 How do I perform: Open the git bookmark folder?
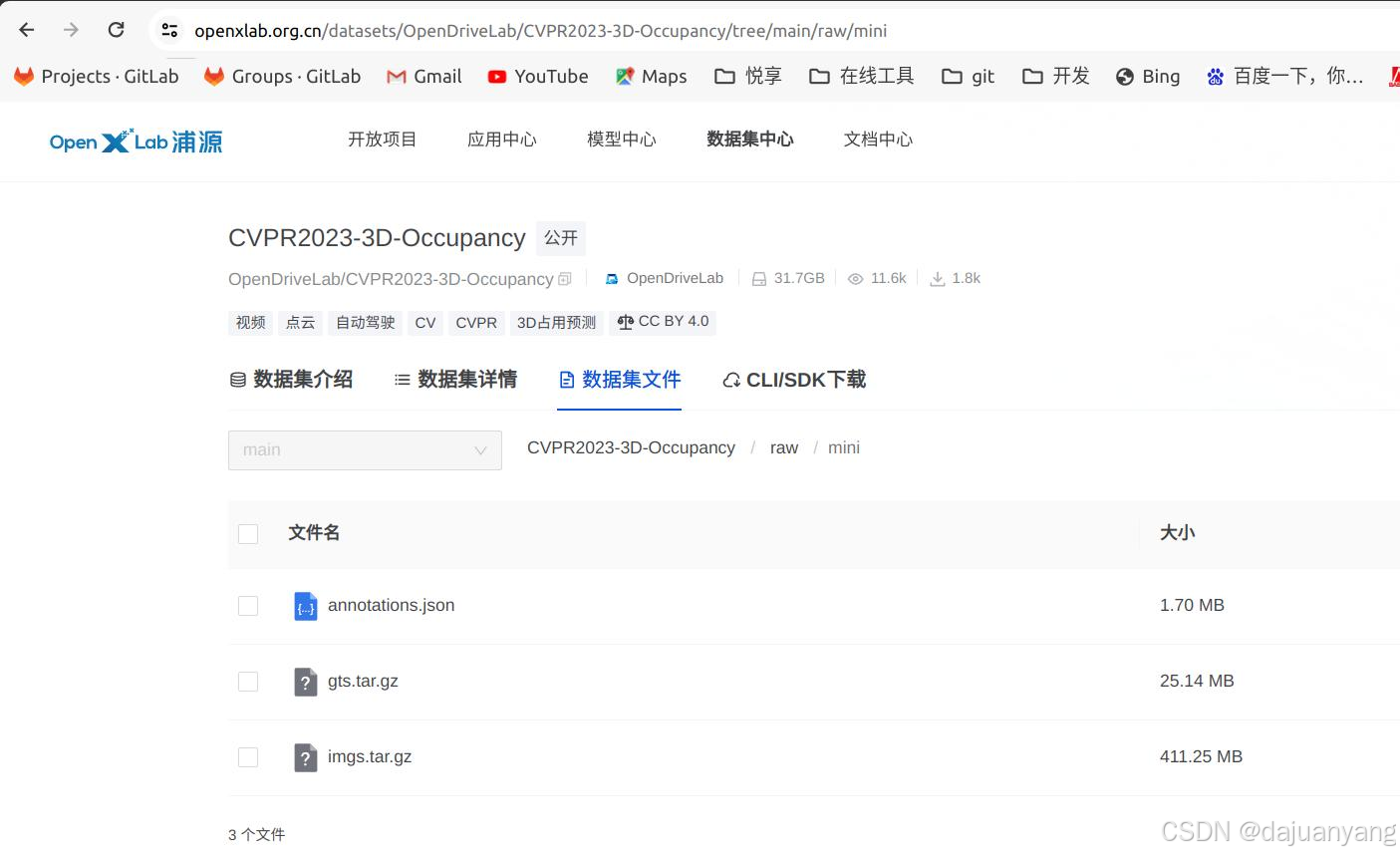(x=969, y=77)
